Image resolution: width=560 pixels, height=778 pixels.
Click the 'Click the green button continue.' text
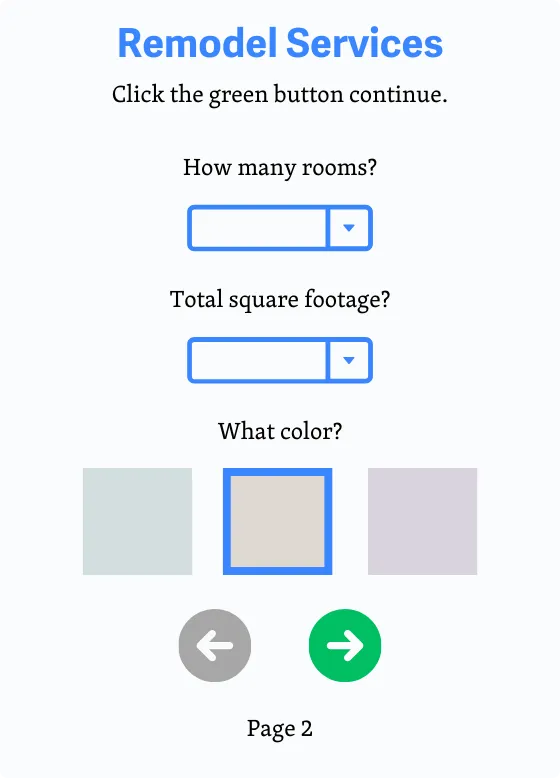click(280, 94)
